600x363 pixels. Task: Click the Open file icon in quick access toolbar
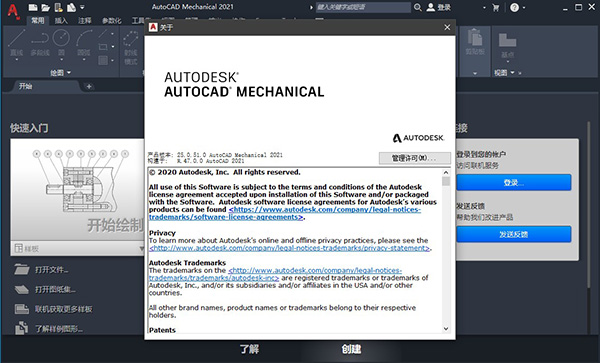click(x=46, y=7)
